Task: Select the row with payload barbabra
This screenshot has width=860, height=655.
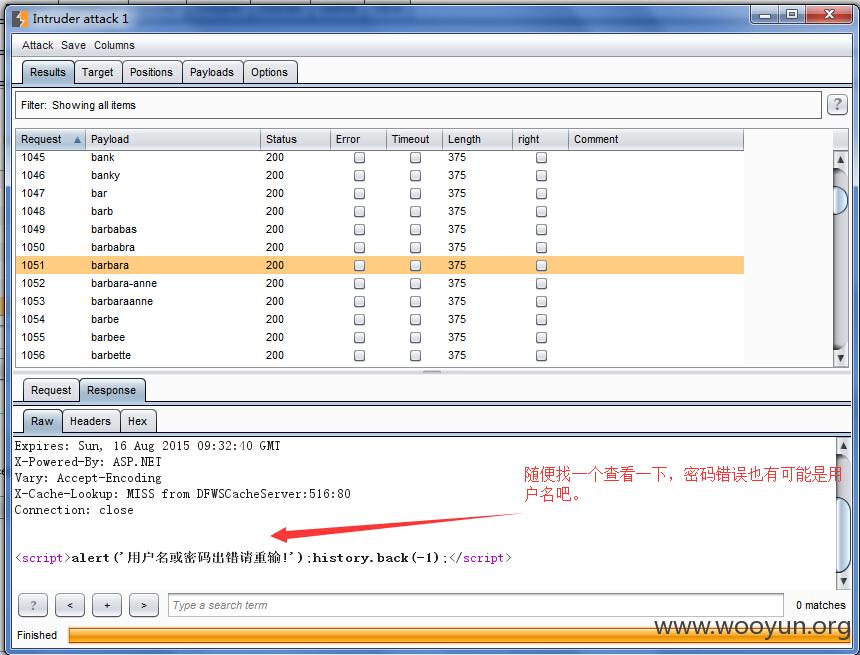Action: pos(380,247)
